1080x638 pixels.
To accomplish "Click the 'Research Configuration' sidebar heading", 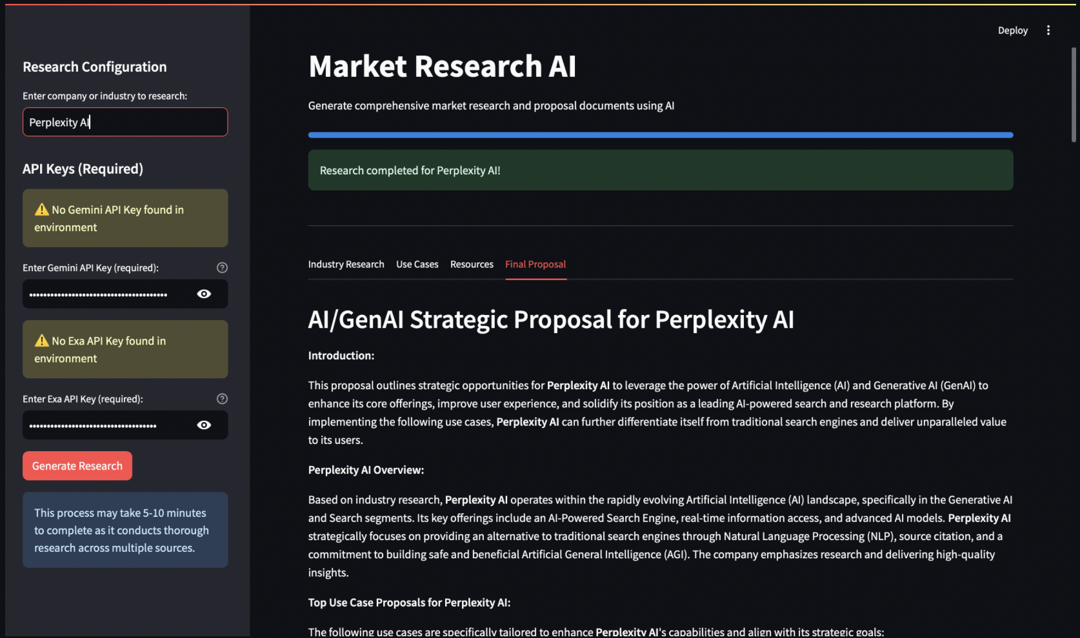I will point(94,67).
